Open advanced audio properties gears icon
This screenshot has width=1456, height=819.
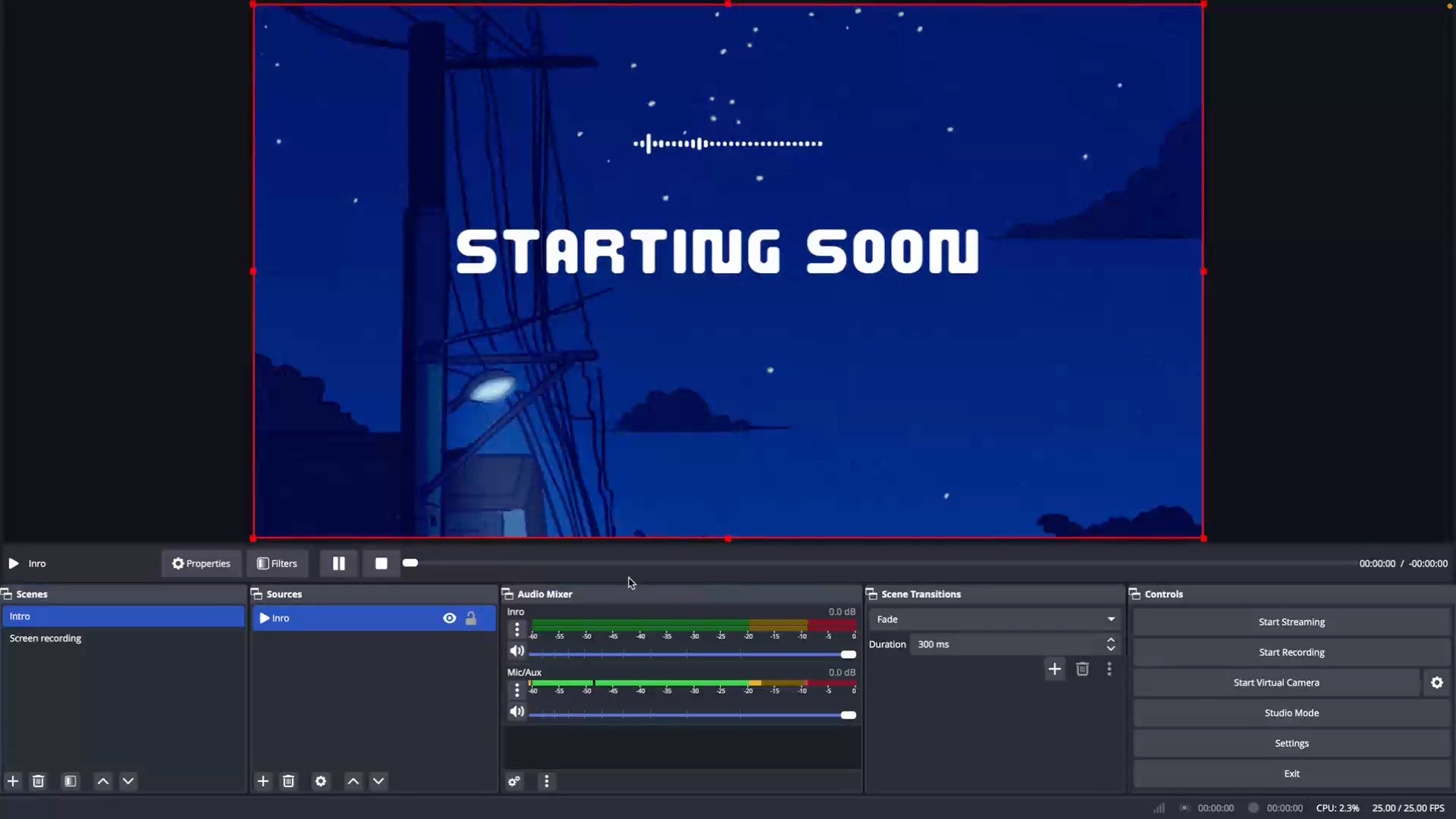click(x=514, y=781)
